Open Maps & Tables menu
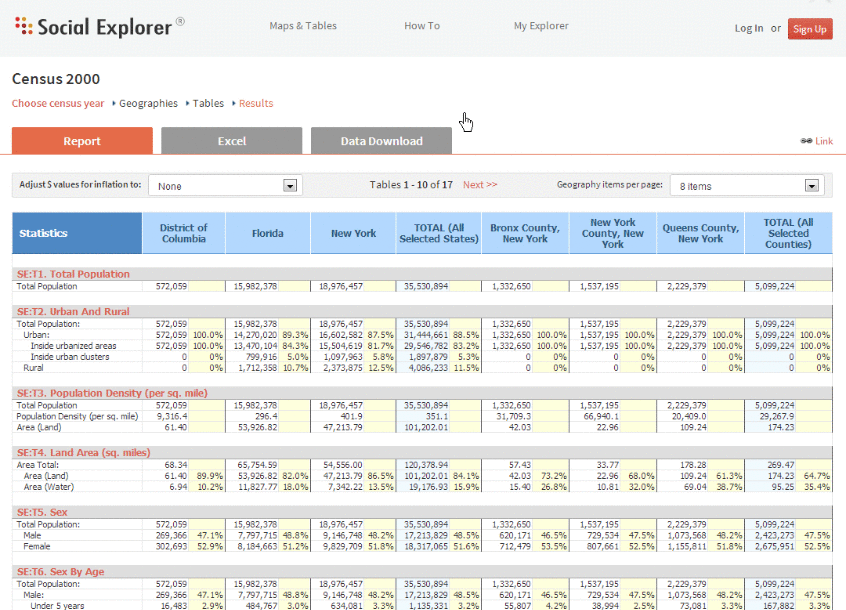 coord(303,26)
